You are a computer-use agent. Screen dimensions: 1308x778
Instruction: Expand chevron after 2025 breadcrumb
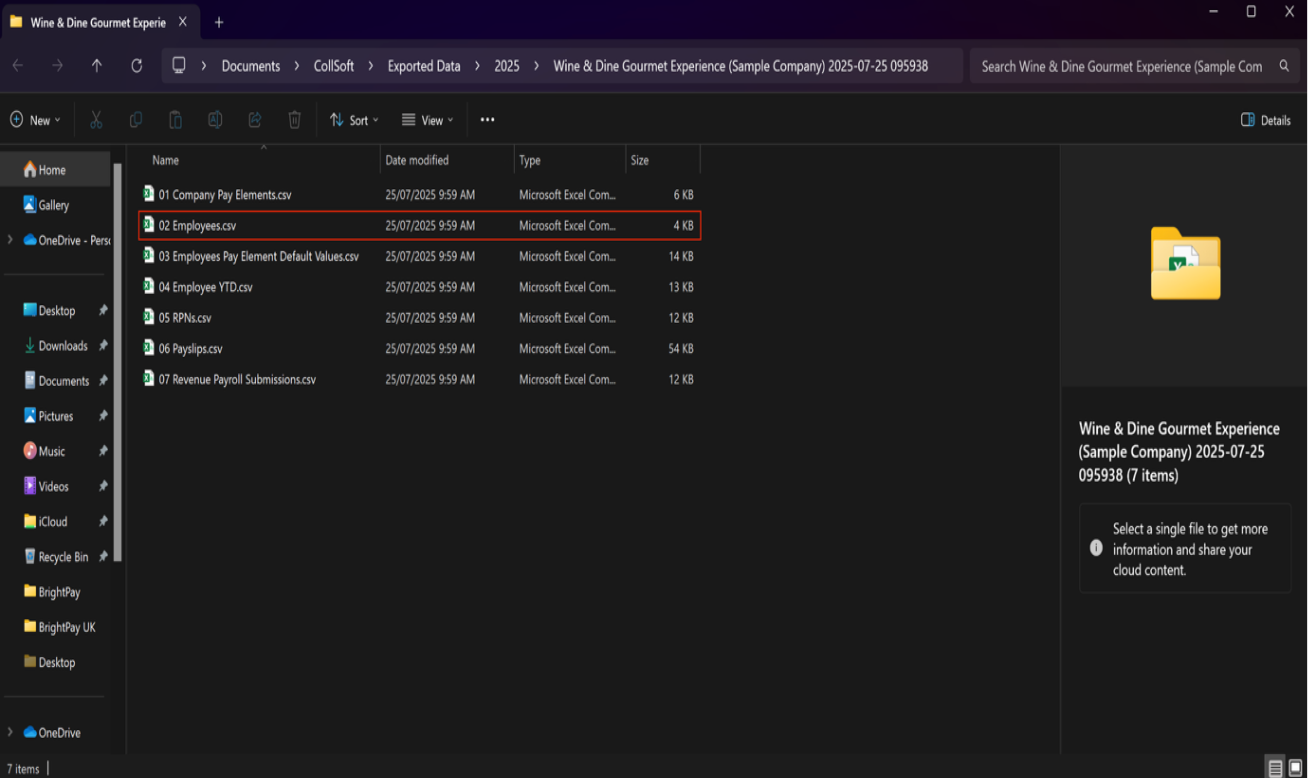point(536,66)
